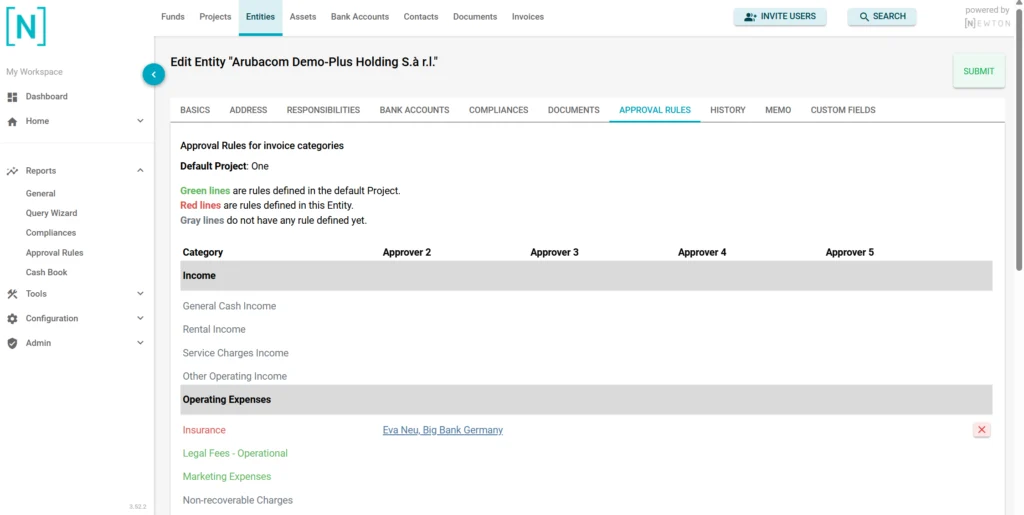Image resolution: width=1024 pixels, height=515 pixels.
Task: Click the Tools wrench icon
Action: pos(12,294)
